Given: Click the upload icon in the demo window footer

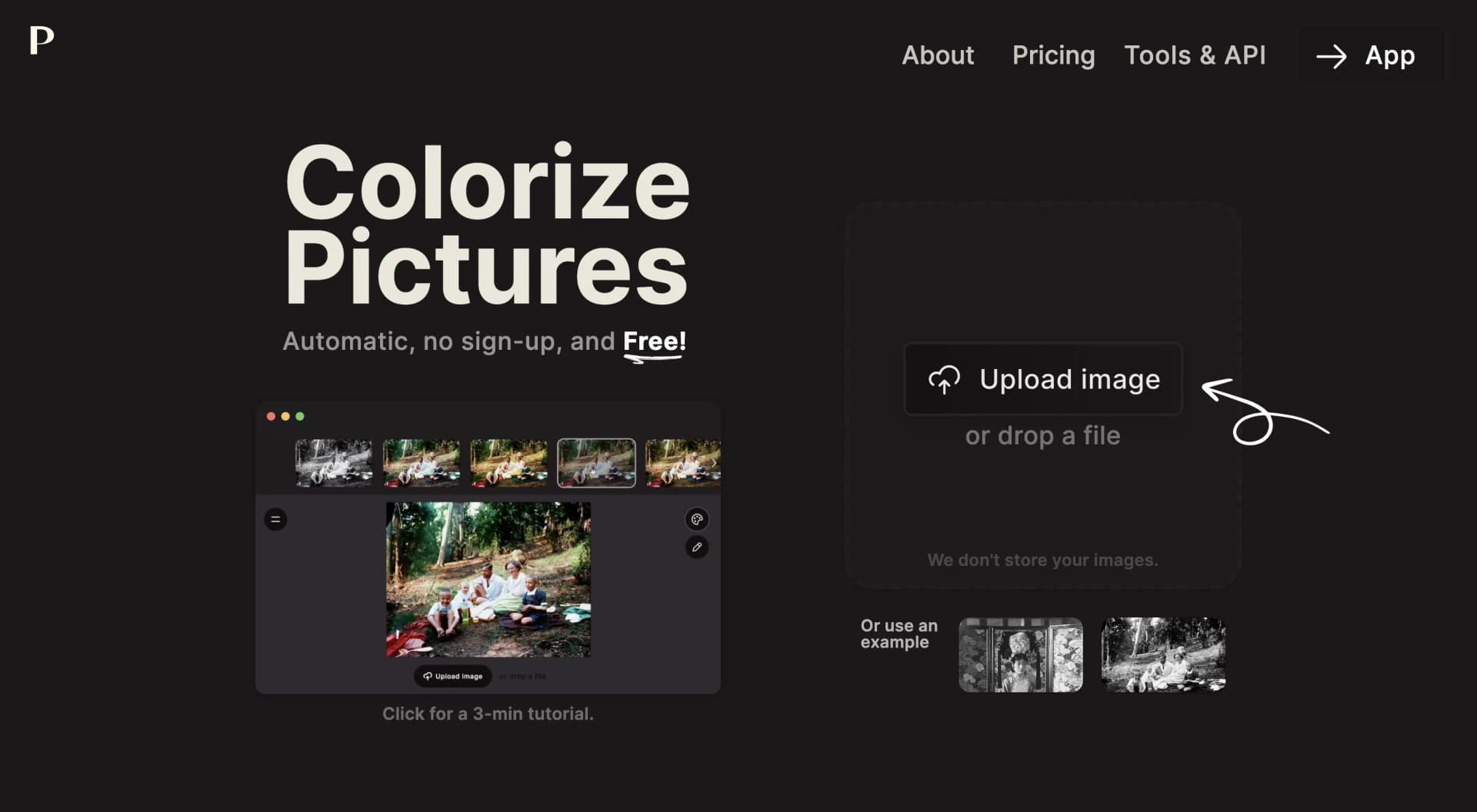Looking at the screenshot, I should tap(428, 677).
